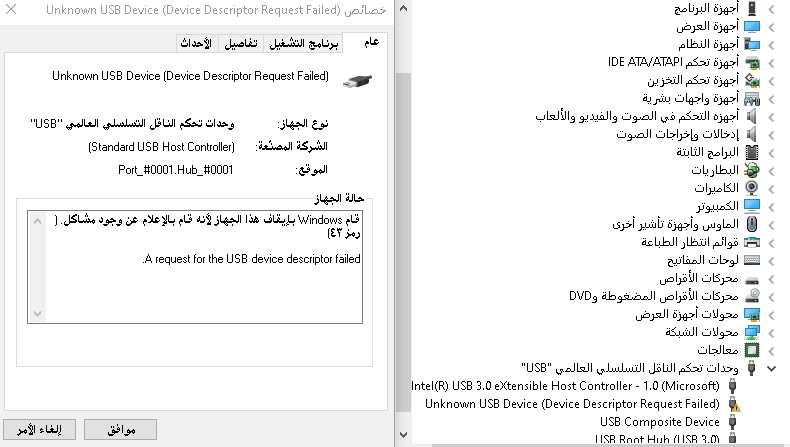Image resolution: width=790 pixels, height=447 pixels.
Task: Click the keyboards (لوحات المفاتيح) icon
Action: tap(752, 260)
